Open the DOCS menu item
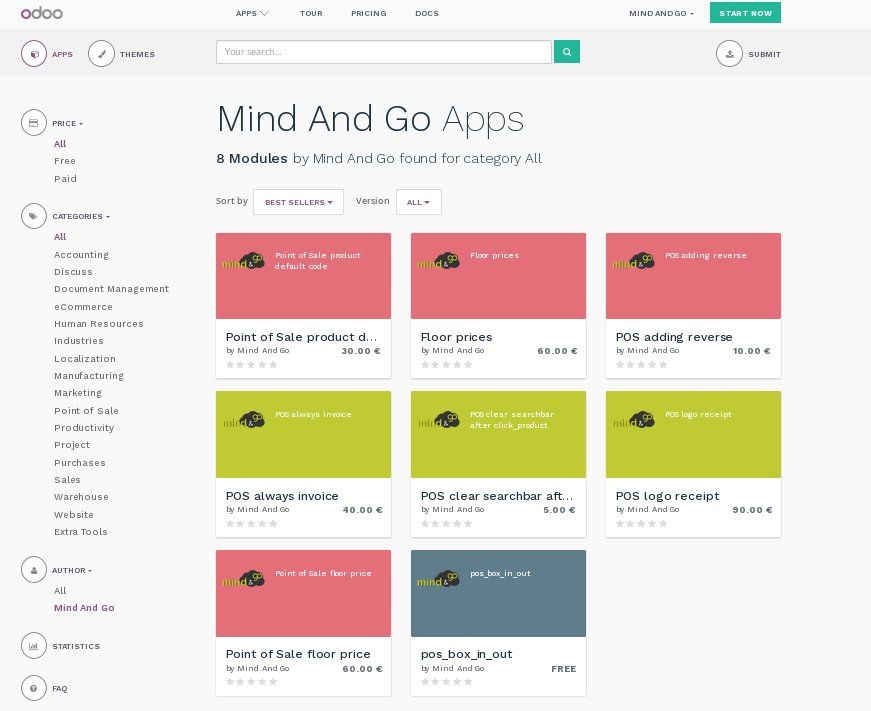This screenshot has width=871, height=711. click(427, 13)
